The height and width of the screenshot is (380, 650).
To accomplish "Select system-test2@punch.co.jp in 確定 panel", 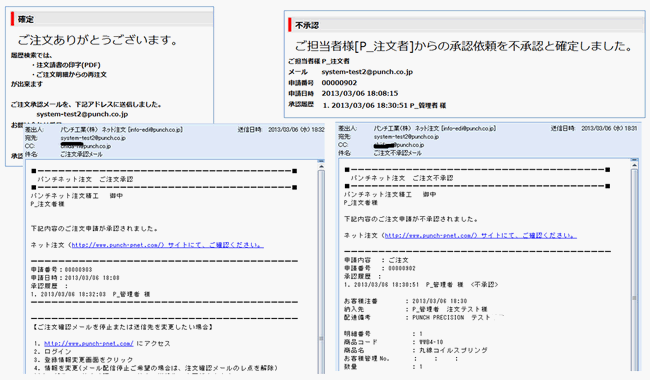I will (82, 114).
